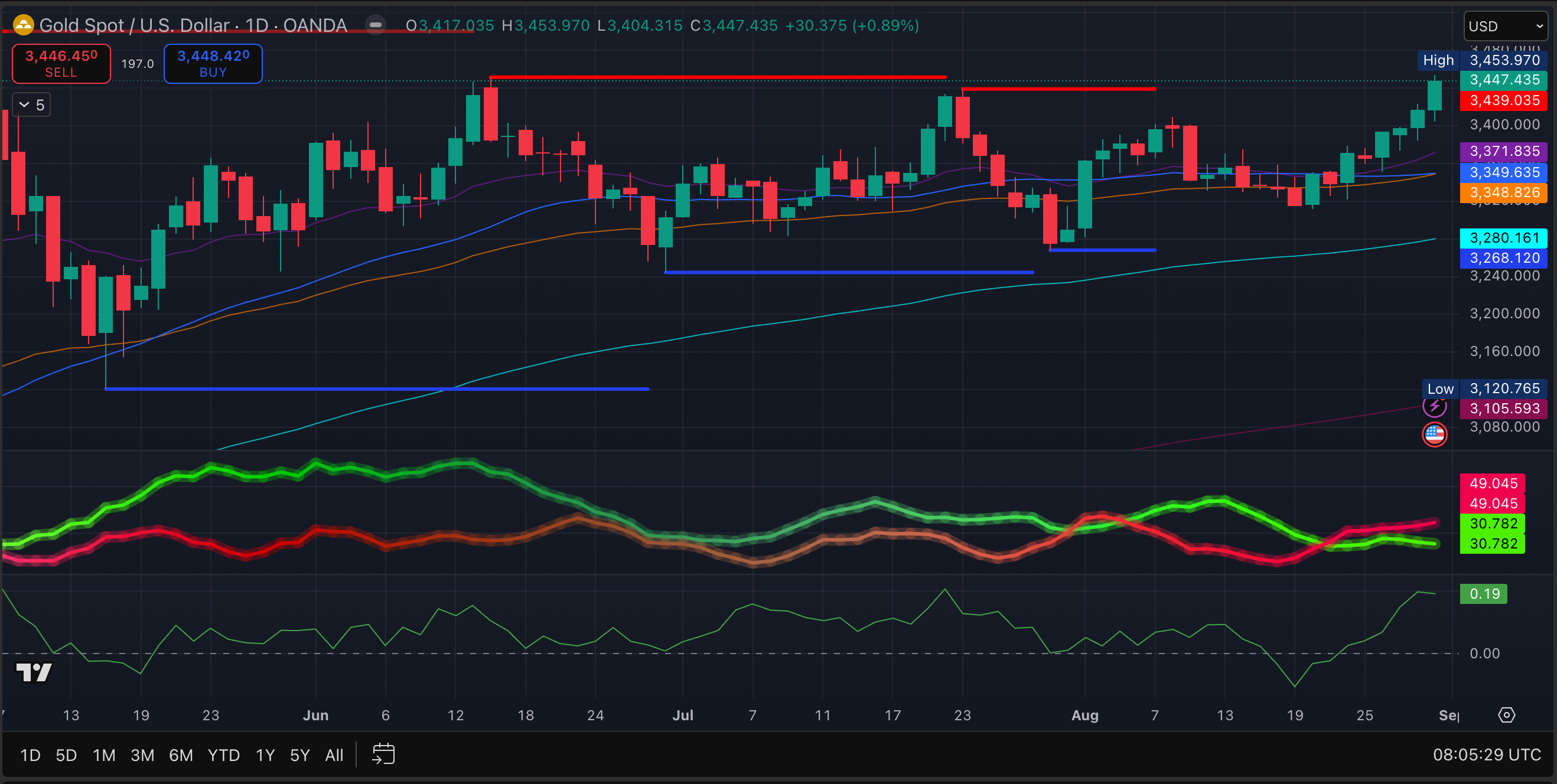This screenshot has width=1557, height=784.
Task: Open the go-to-date calendar icon
Action: [383, 754]
